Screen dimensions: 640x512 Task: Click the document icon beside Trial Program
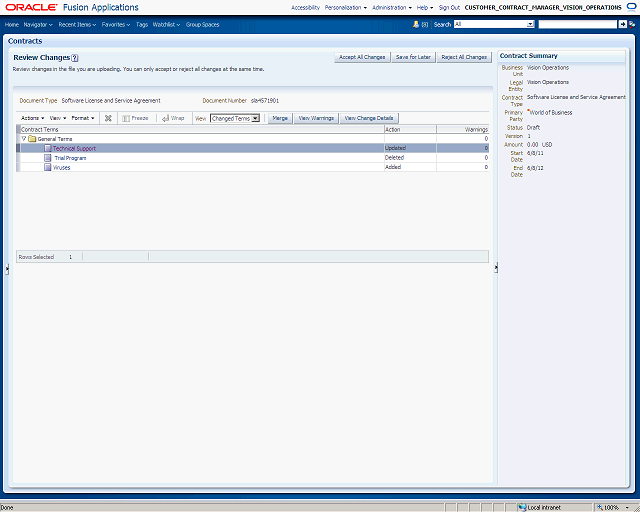[48, 158]
